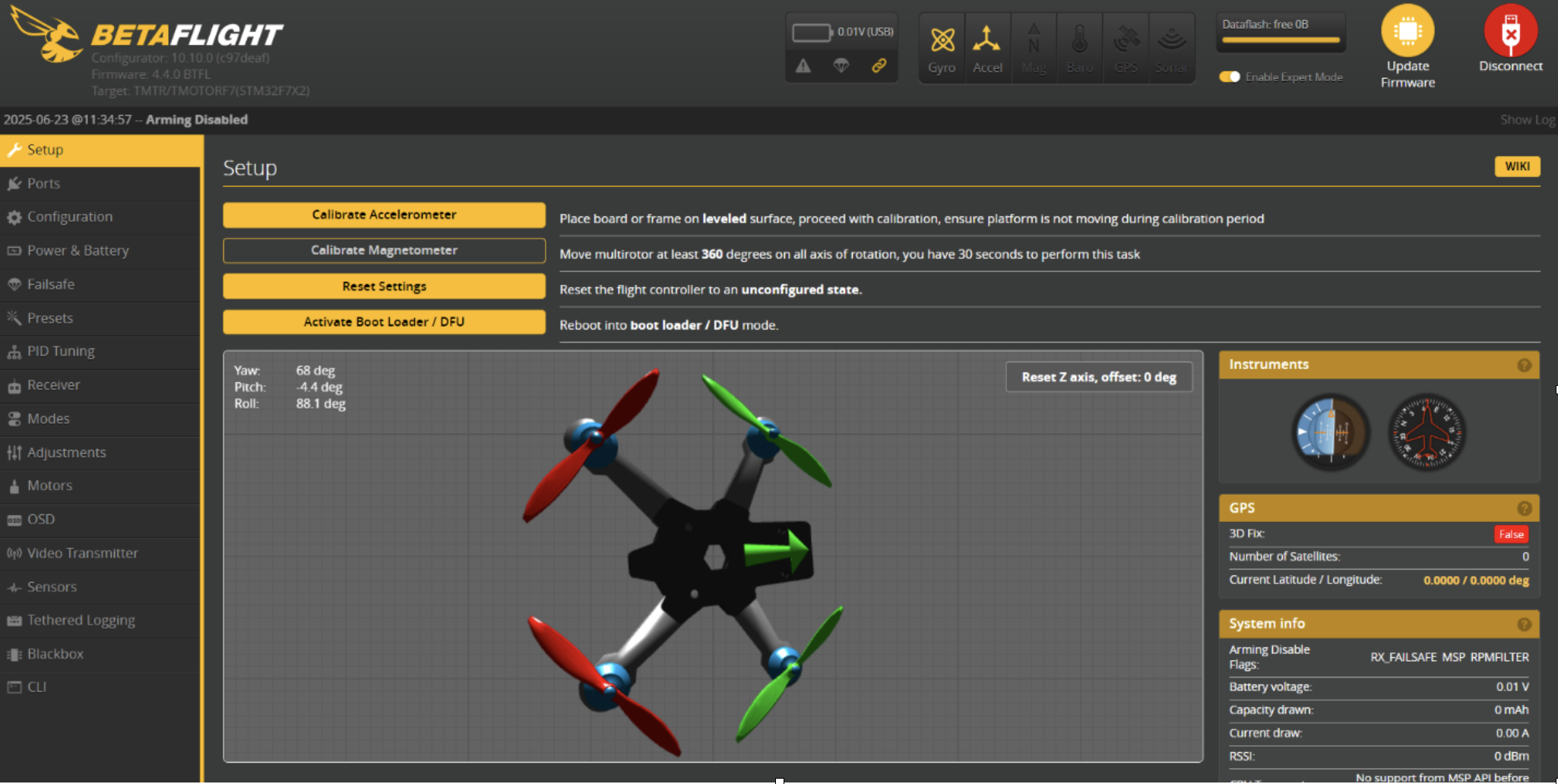Click the arming warning triangle icon
Image resolution: width=1558 pixels, height=784 pixels.
pos(803,66)
